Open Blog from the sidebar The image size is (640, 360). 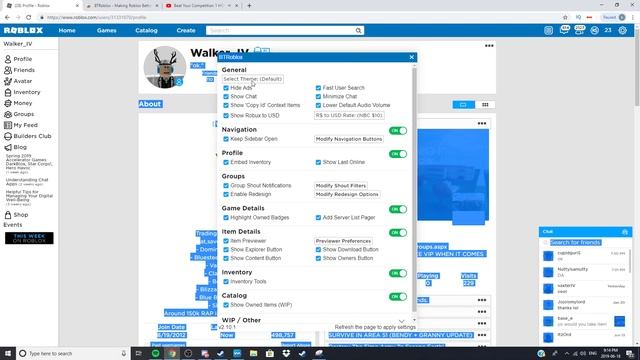click(x=16, y=147)
